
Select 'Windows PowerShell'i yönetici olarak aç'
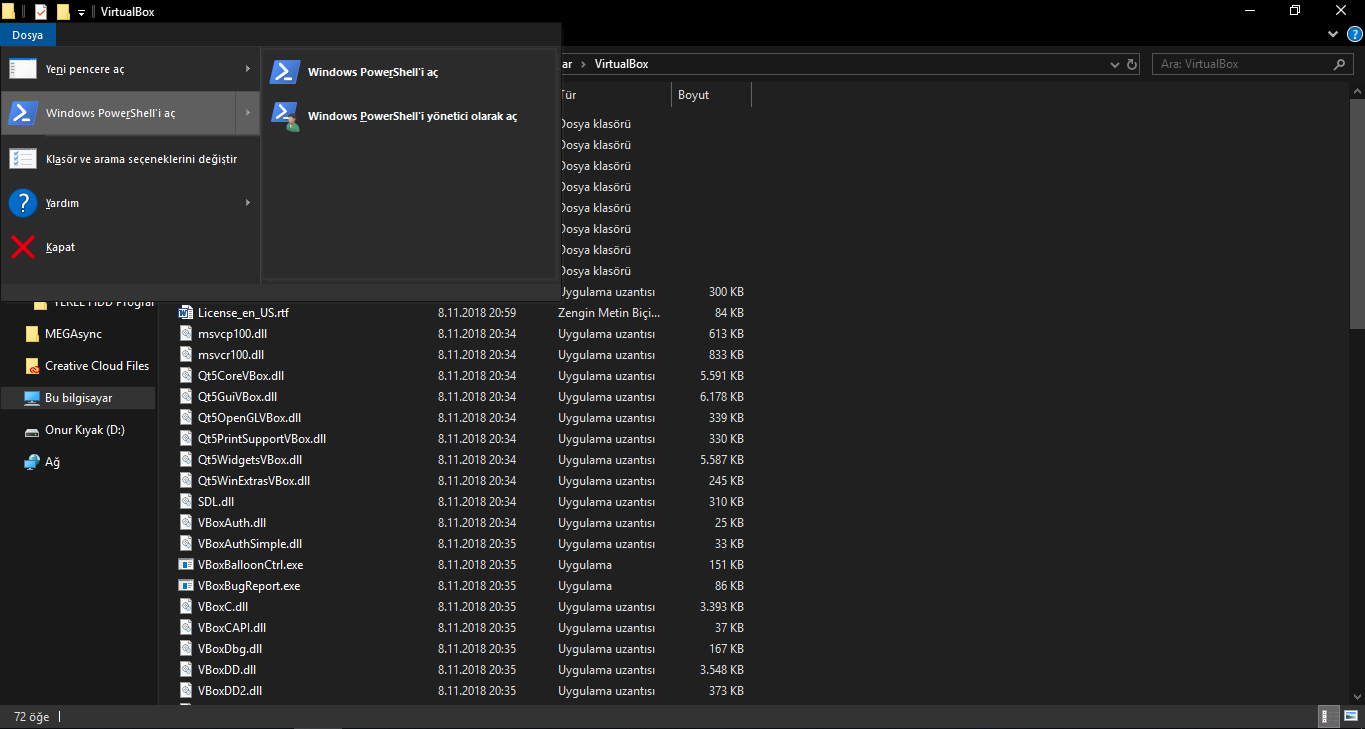409,116
